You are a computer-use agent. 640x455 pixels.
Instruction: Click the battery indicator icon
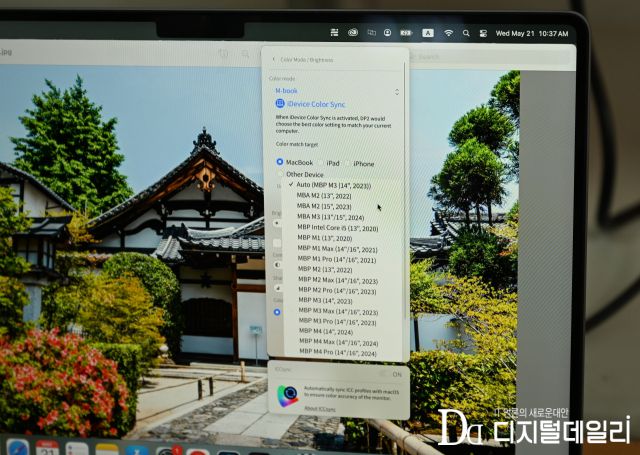coord(406,33)
